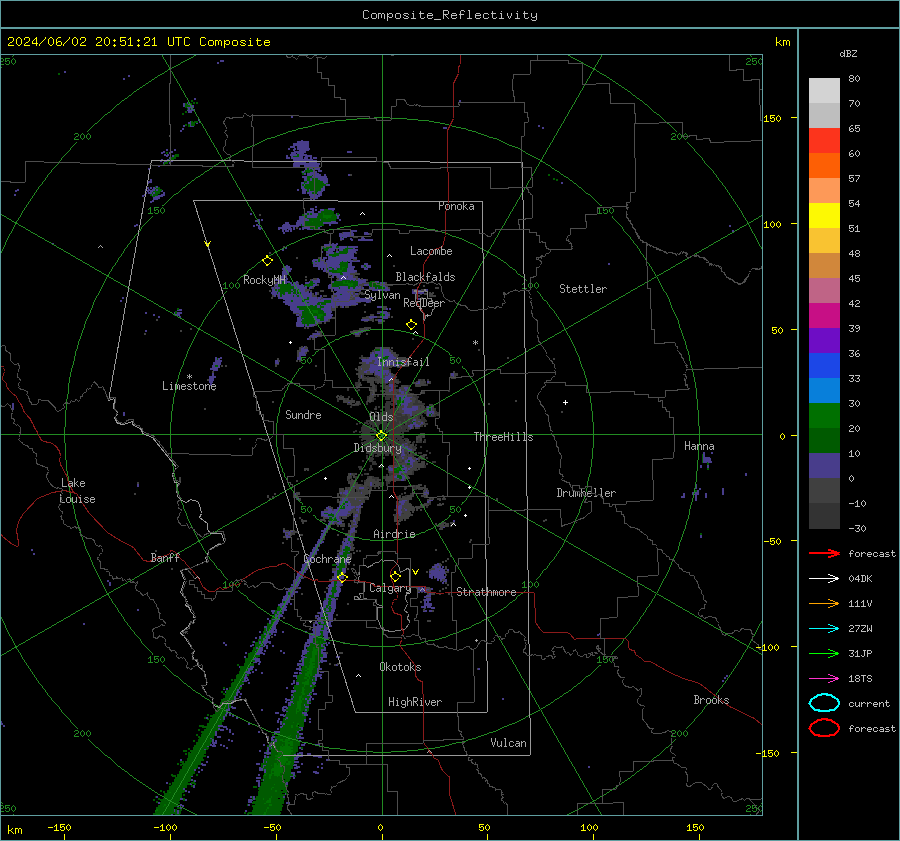
Task: Click the dBZ legend heading
Action: click(848, 54)
